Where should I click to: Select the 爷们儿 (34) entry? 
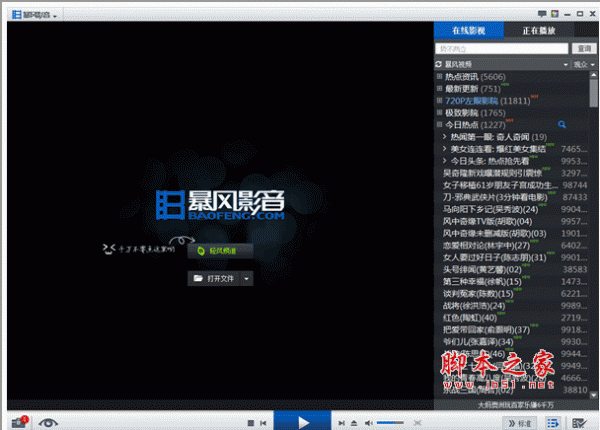click(x=515, y=342)
